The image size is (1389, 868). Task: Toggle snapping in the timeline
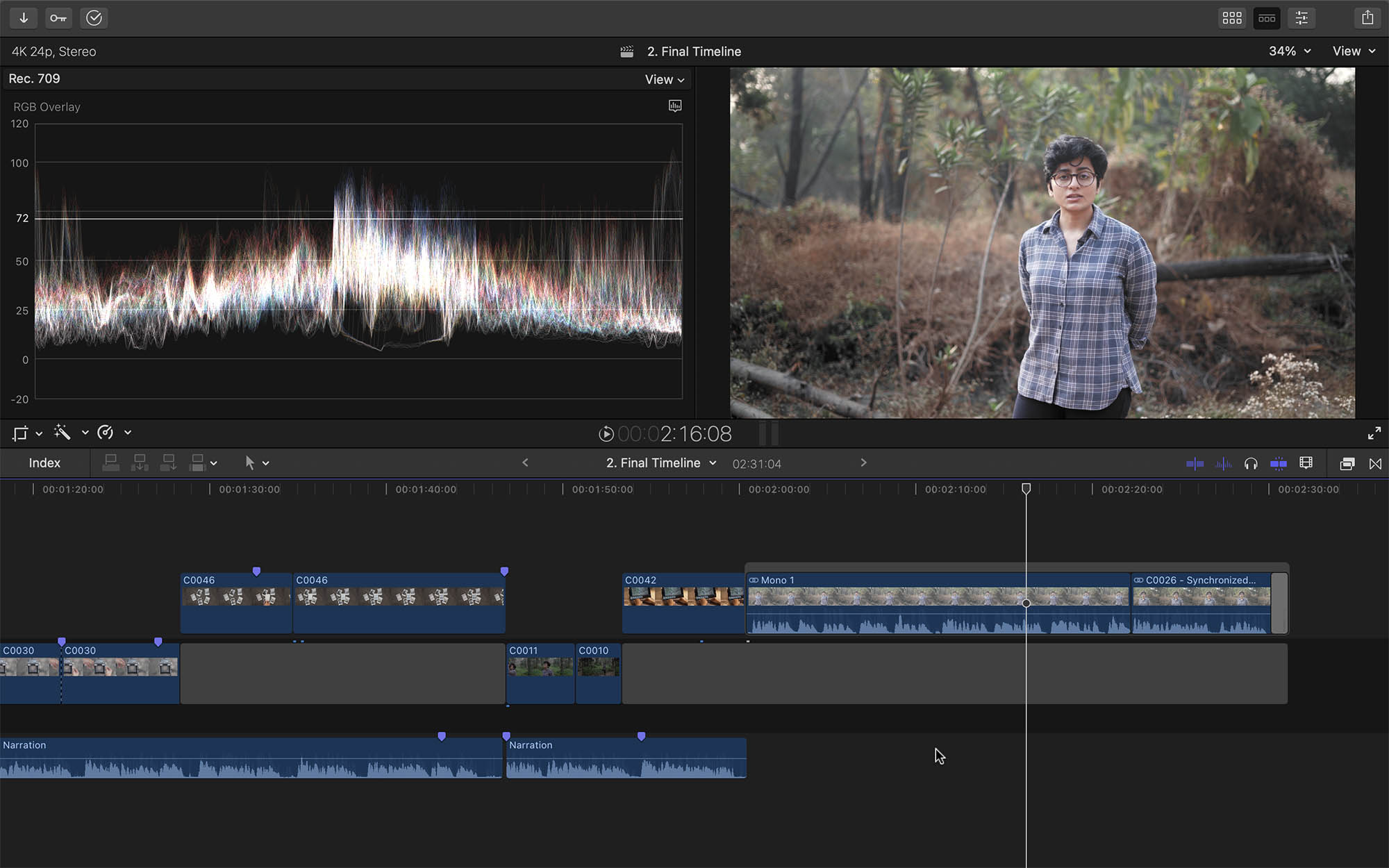click(1278, 464)
